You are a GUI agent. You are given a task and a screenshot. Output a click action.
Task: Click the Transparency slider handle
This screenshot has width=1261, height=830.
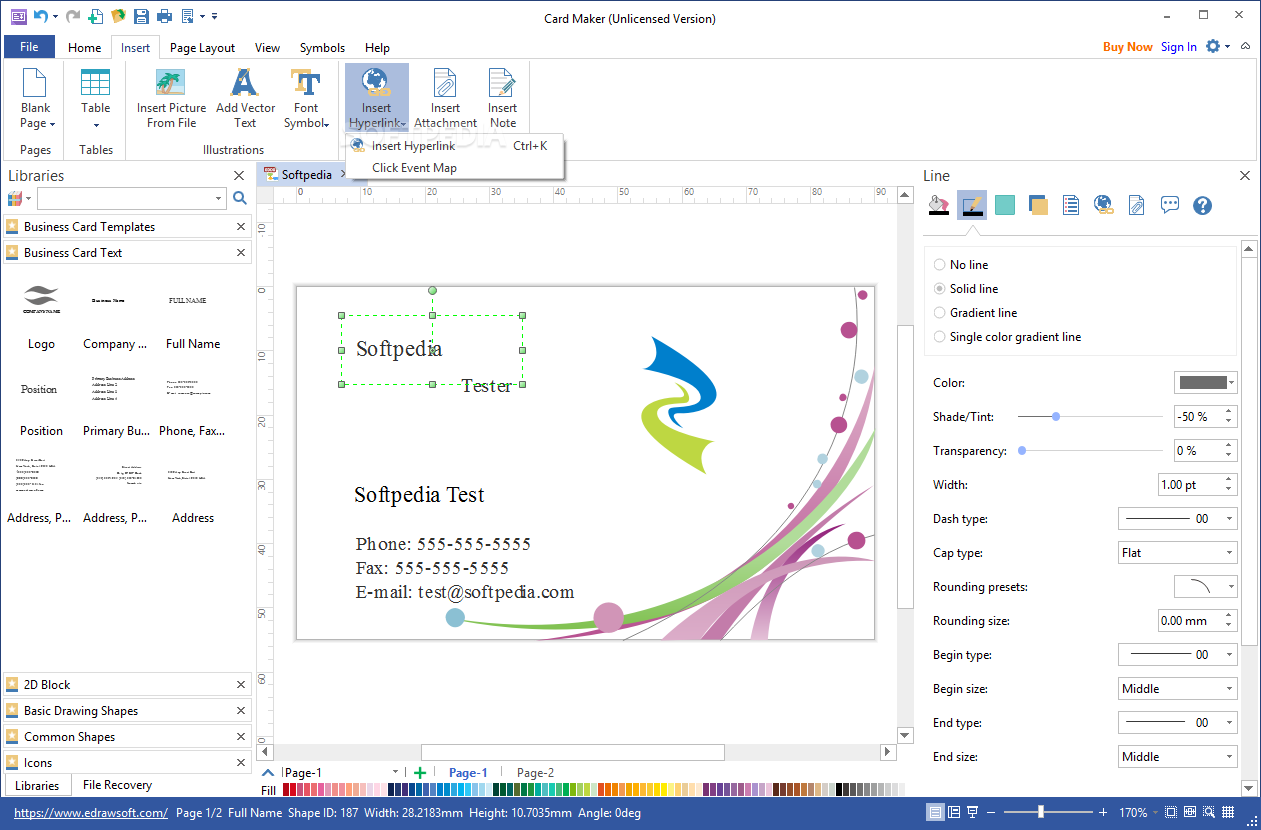tap(1022, 450)
